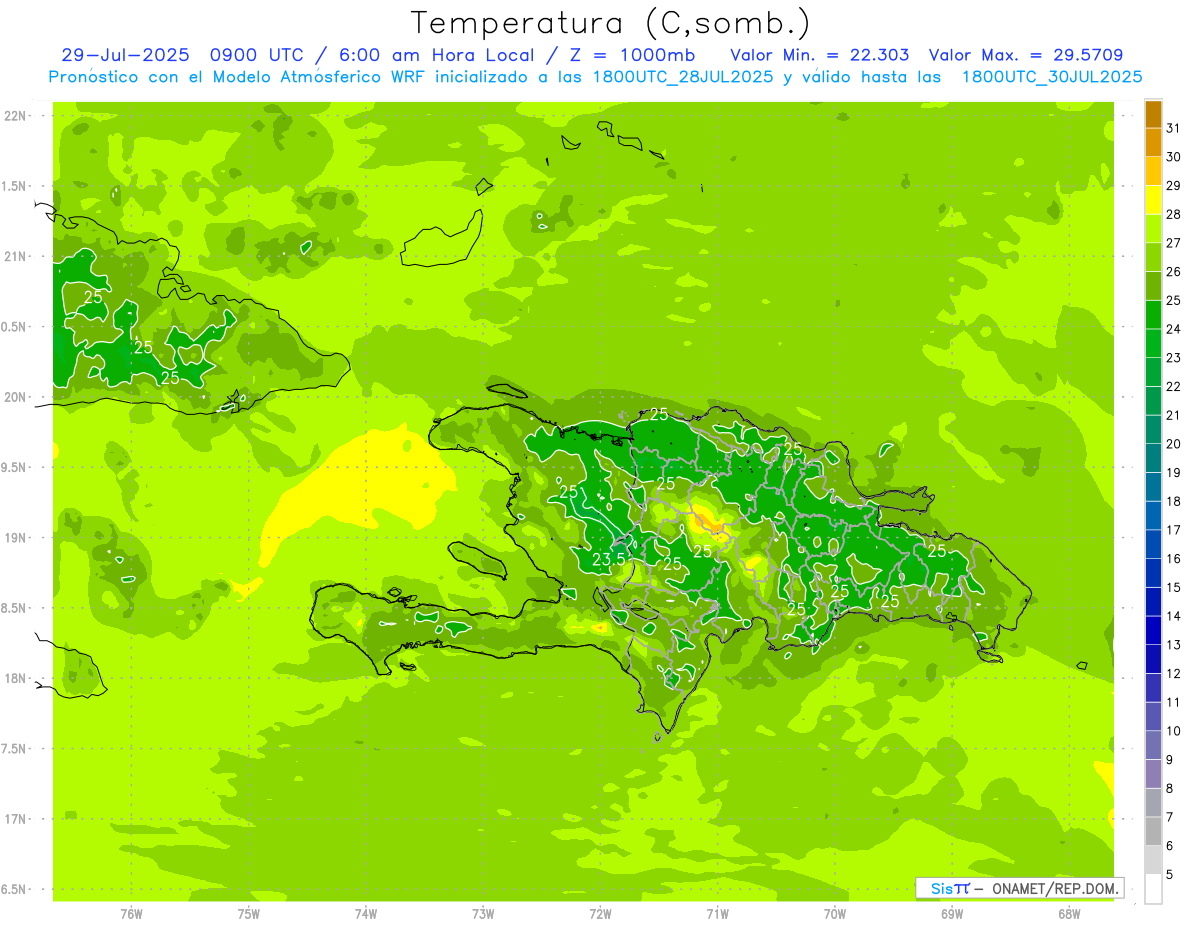Click the "71W" longitude axis label
Image resolution: width=1200 pixels, height=927 pixels.
717,913
